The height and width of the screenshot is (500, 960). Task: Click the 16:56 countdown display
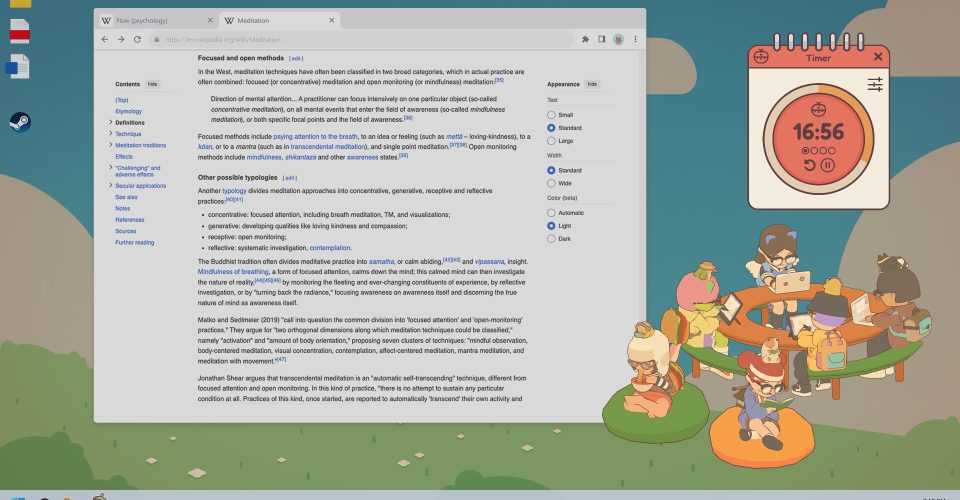click(819, 132)
